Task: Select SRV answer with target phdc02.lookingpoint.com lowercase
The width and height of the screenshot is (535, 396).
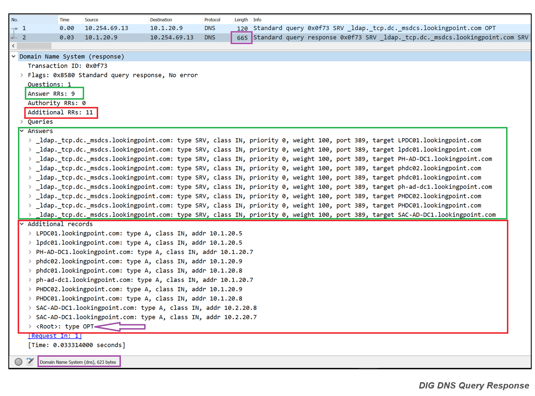Action: [x=259, y=168]
